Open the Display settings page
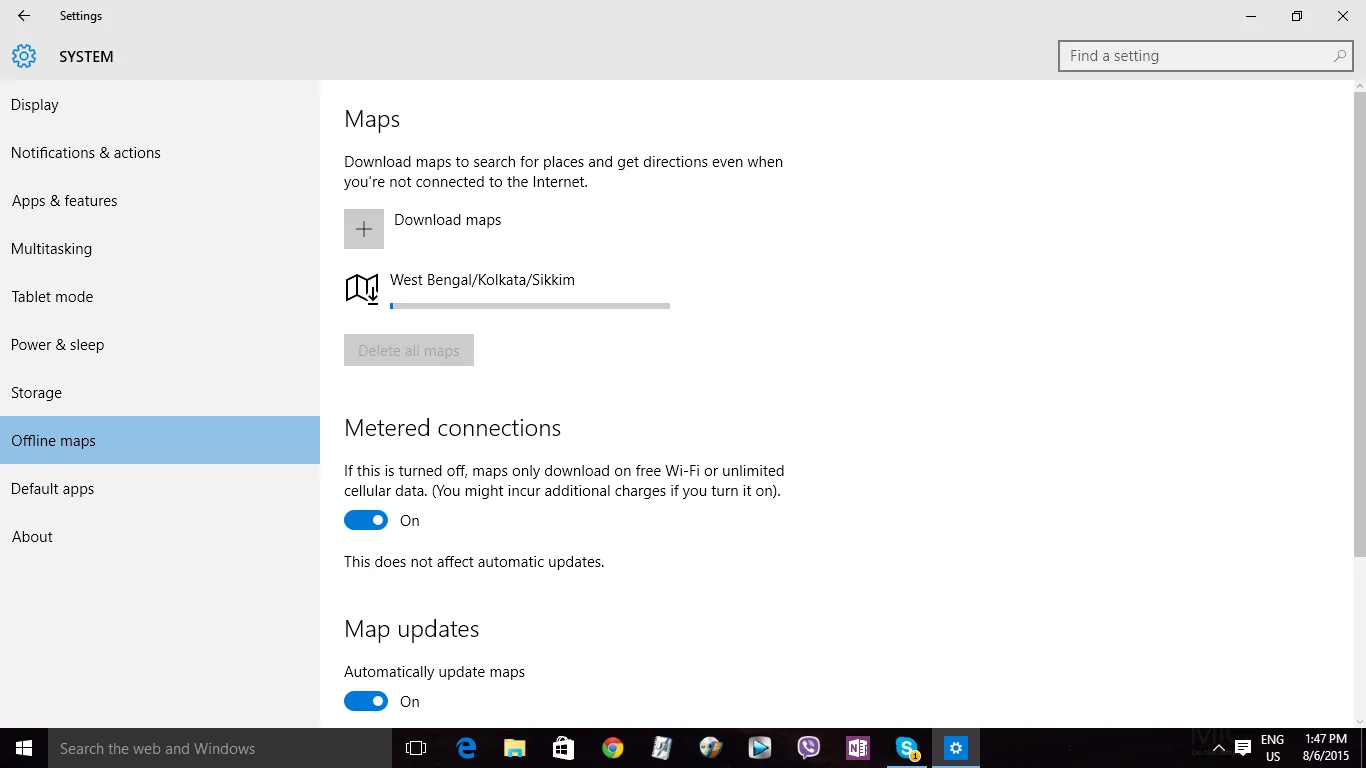This screenshot has width=1366, height=768. coord(160,105)
